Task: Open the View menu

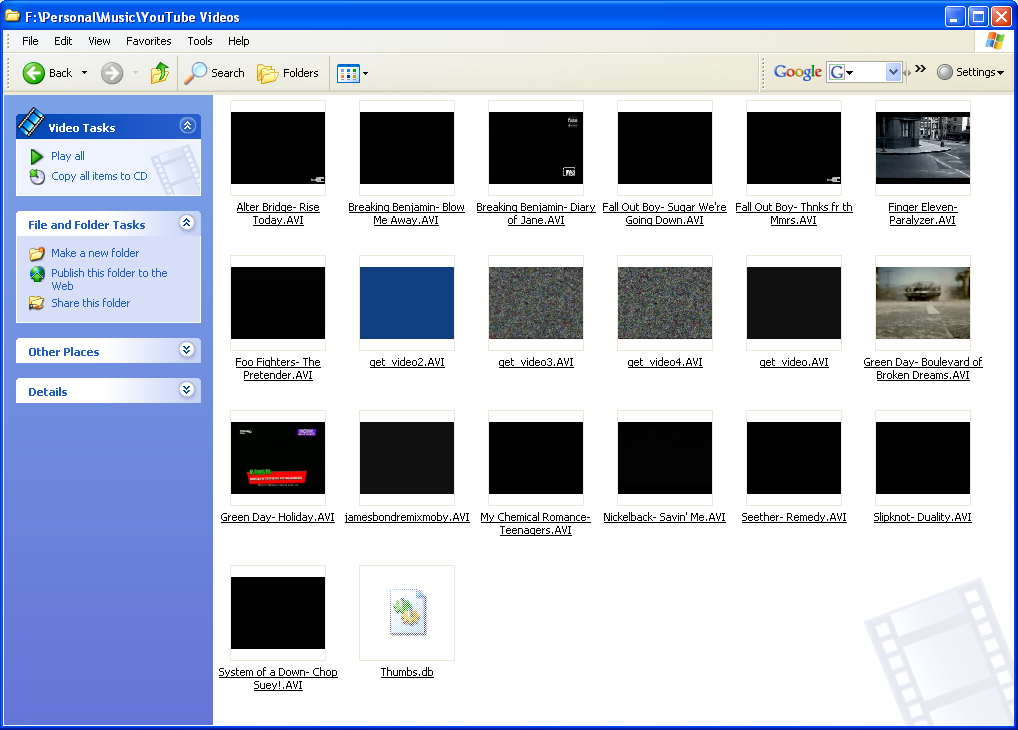Action: pos(98,41)
